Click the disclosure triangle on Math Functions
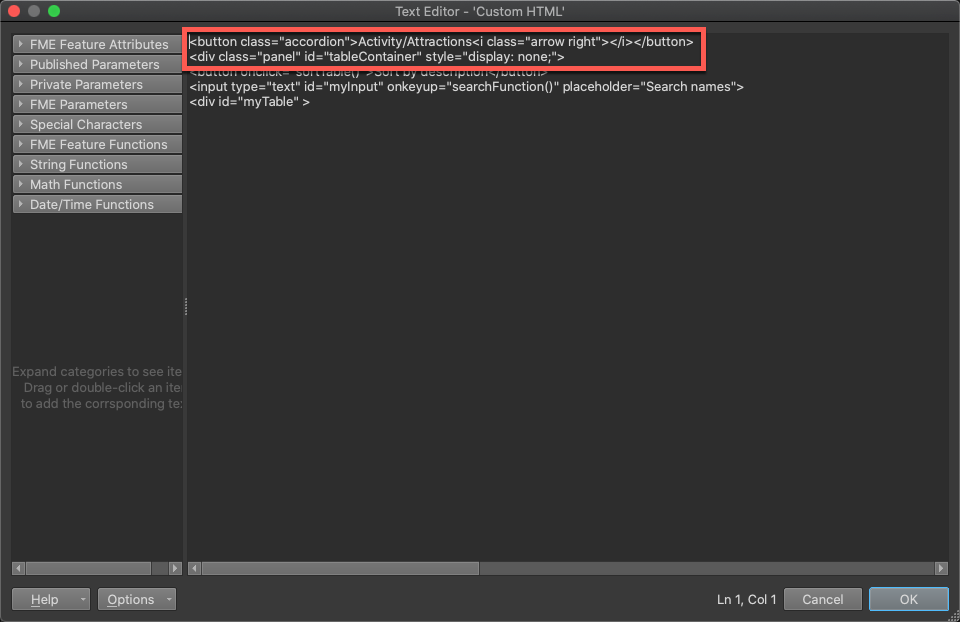This screenshot has width=960, height=622. [20, 184]
